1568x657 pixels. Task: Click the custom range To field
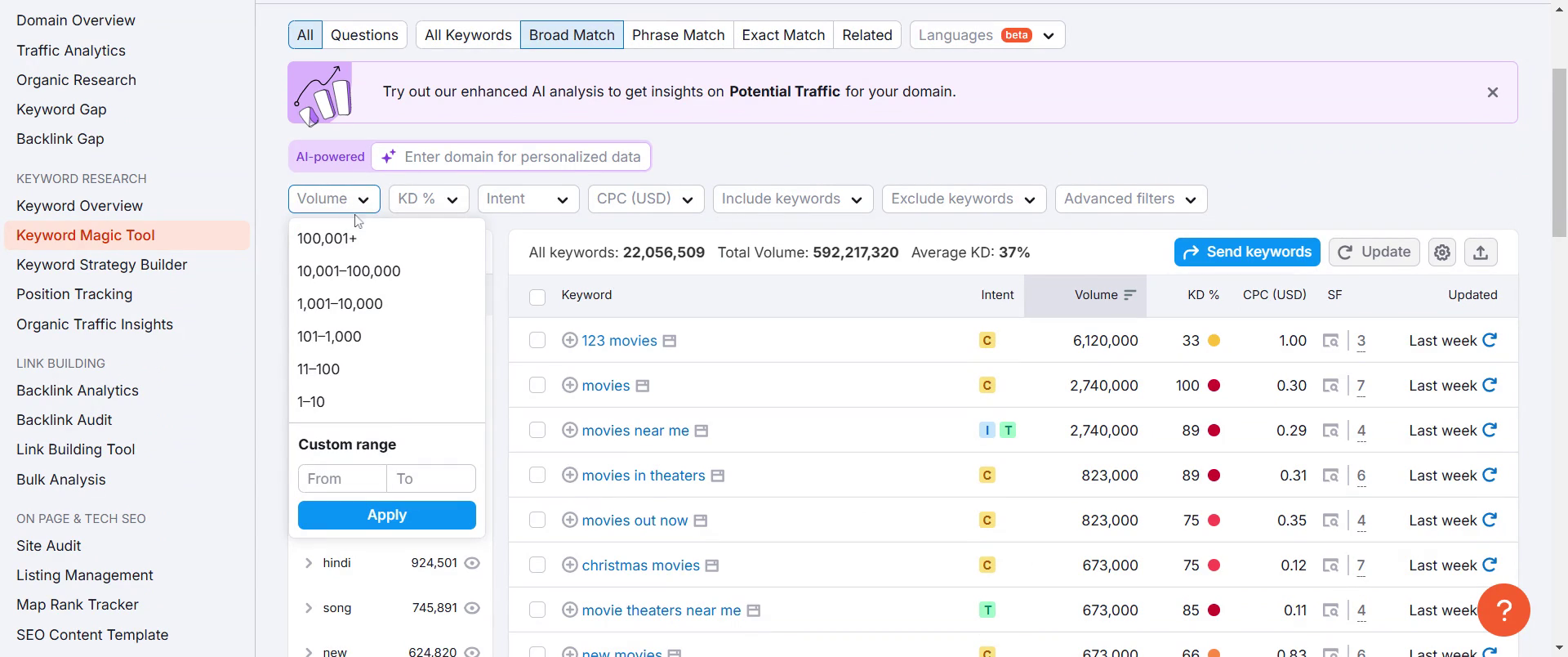click(431, 479)
